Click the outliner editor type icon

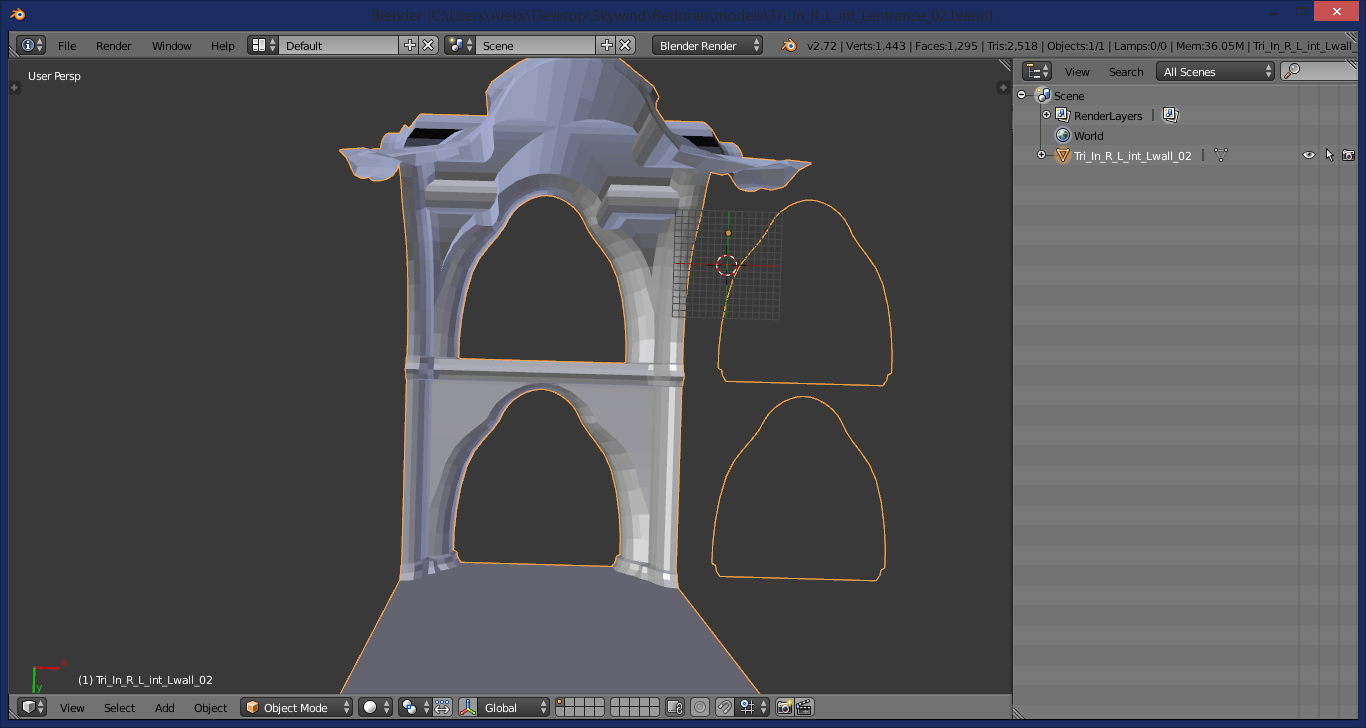pos(1037,71)
